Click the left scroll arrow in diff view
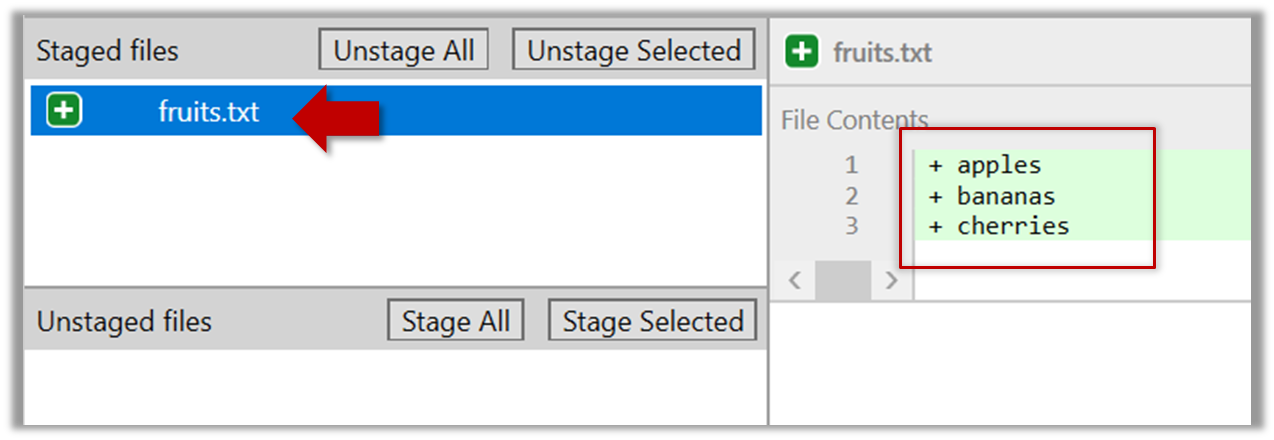Screen dimensions: 1274x440 point(795,281)
